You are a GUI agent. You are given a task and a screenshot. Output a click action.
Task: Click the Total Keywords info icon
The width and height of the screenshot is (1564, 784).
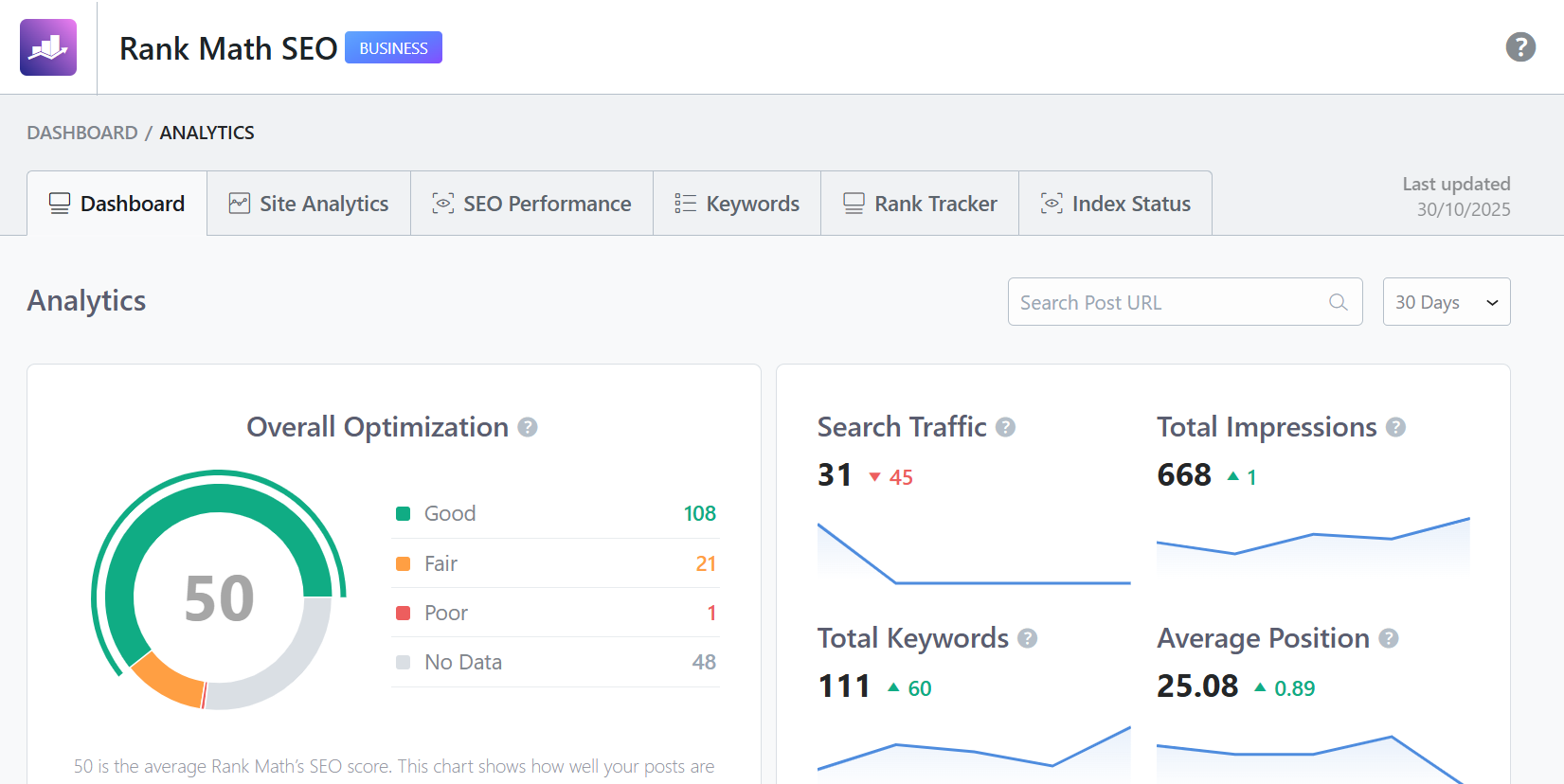(x=1027, y=639)
